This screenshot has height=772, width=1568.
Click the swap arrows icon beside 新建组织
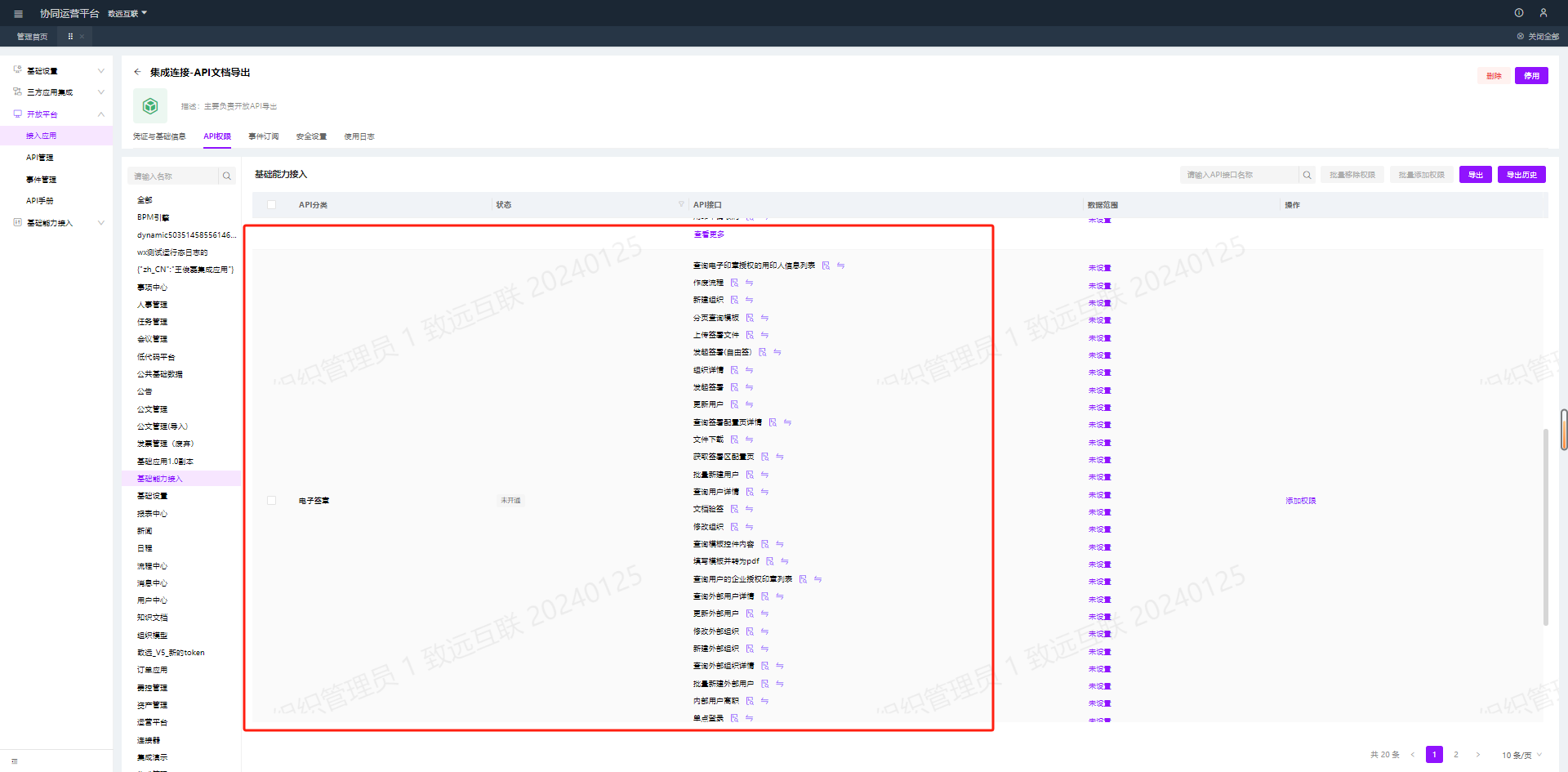pyautogui.click(x=749, y=300)
